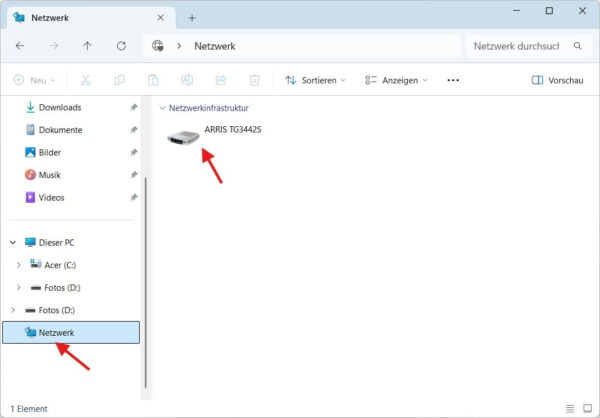Select the Netzwerk window tab

[91, 18]
